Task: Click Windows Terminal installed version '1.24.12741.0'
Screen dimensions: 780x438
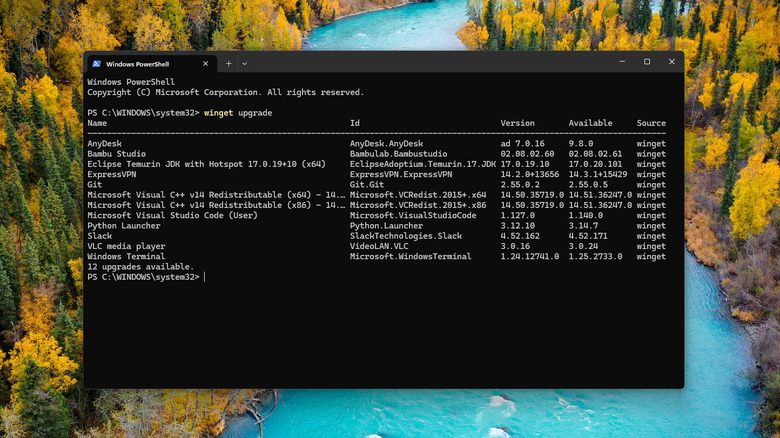Action: (530, 256)
